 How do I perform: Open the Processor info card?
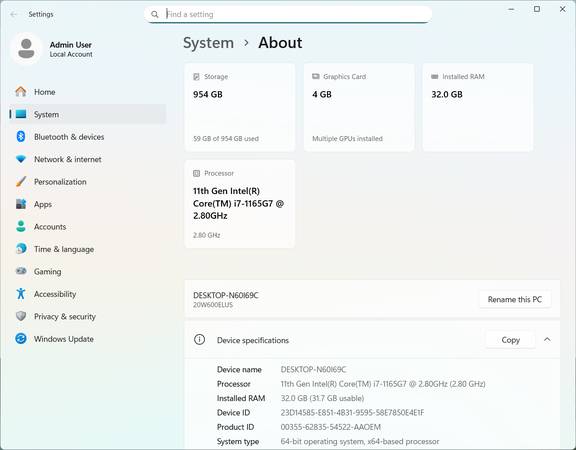pos(240,204)
